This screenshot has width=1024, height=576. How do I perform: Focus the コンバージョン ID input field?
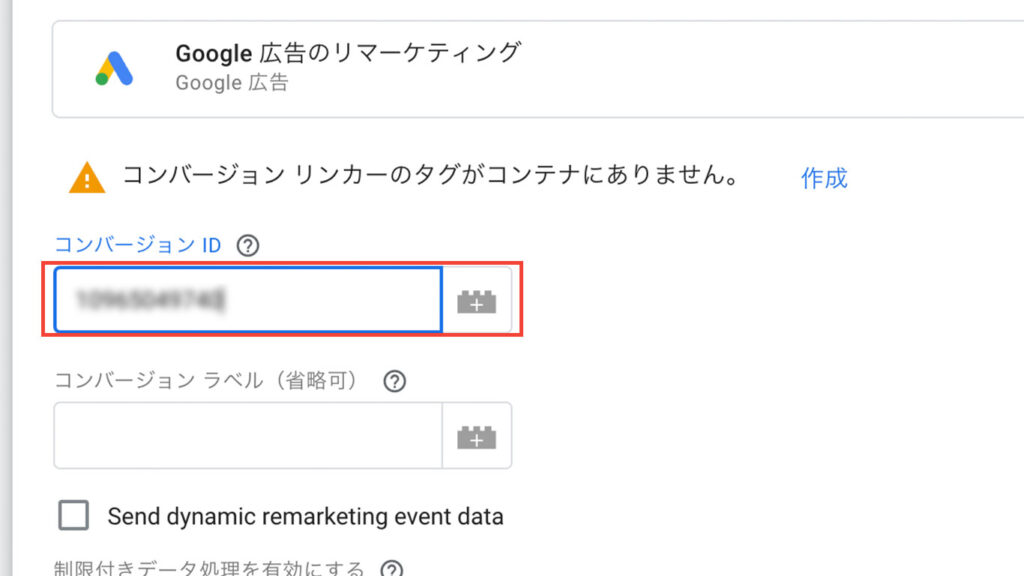pos(248,300)
